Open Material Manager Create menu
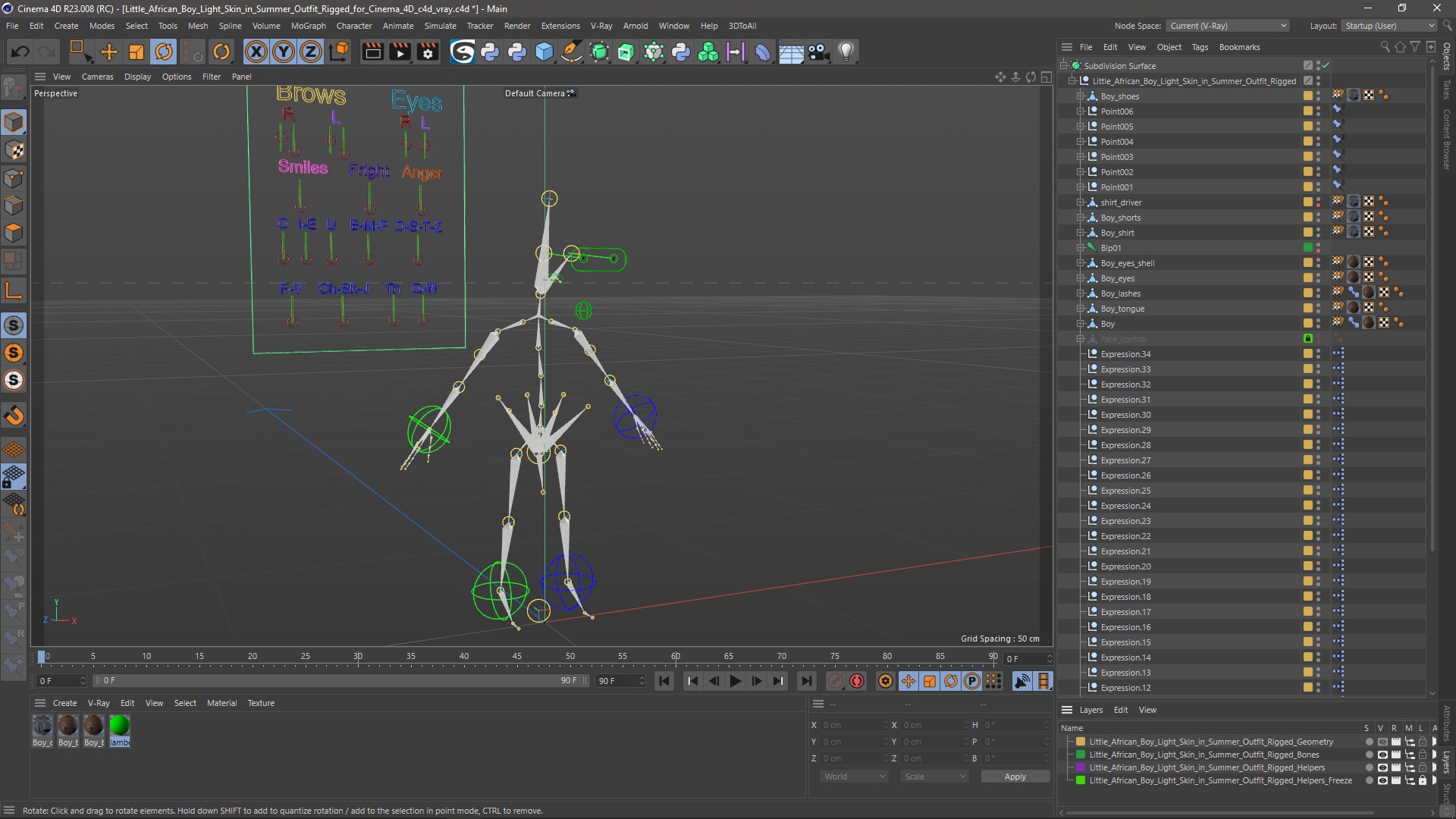Screen dimensions: 1456x819 coord(64,703)
